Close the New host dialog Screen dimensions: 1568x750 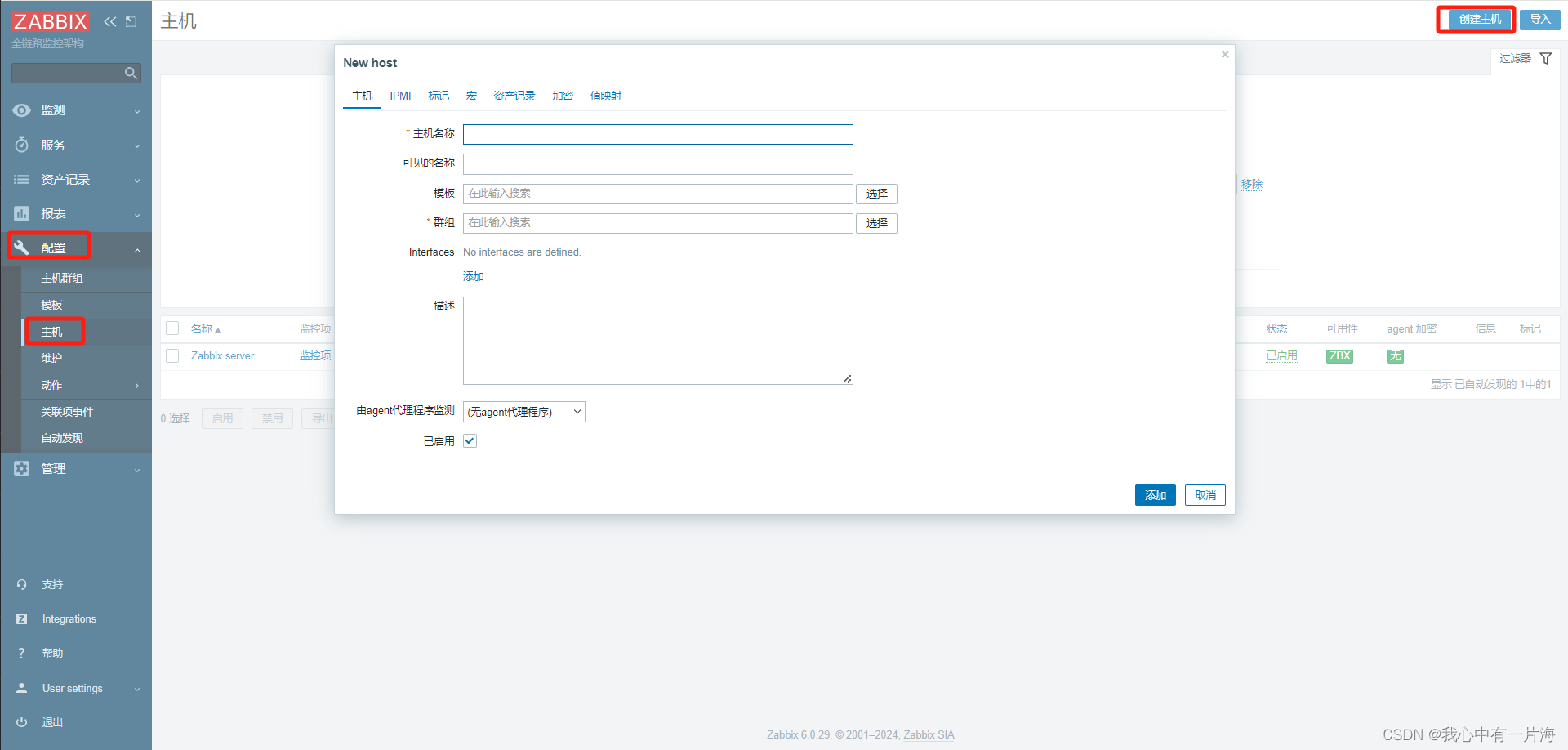pyautogui.click(x=1225, y=55)
